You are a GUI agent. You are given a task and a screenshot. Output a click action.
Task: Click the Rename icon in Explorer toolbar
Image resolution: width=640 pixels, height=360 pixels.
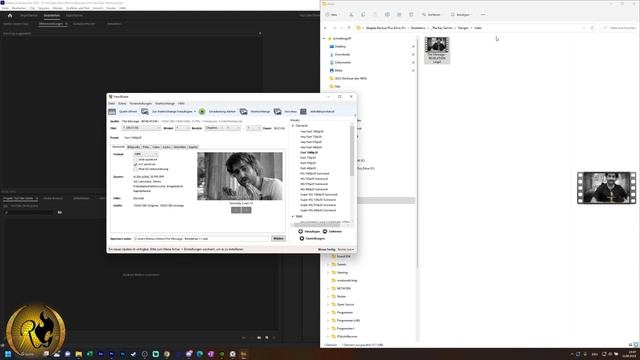[x=387, y=15]
